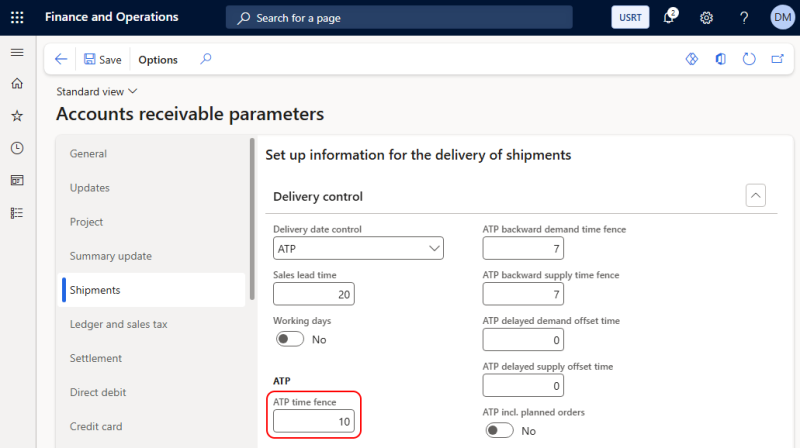Save the parameters with the Save button
Image resolution: width=800 pixels, height=448 pixels.
pyautogui.click(x=103, y=60)
